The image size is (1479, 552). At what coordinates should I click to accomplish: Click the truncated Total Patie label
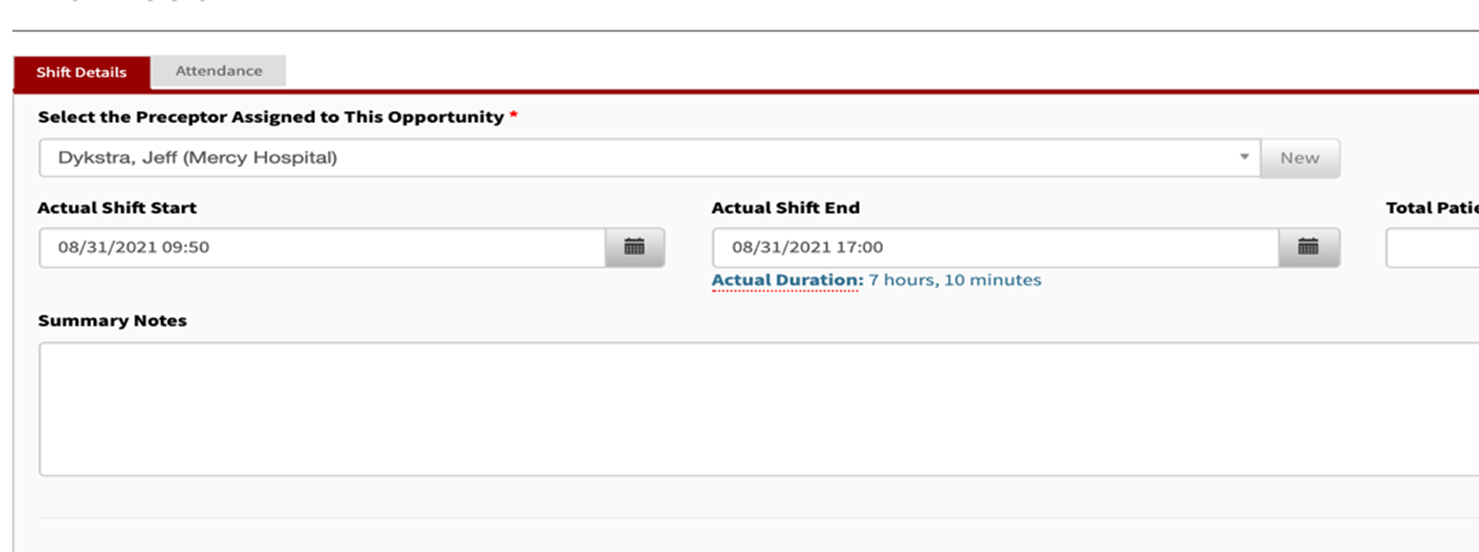click(1432, 208)
